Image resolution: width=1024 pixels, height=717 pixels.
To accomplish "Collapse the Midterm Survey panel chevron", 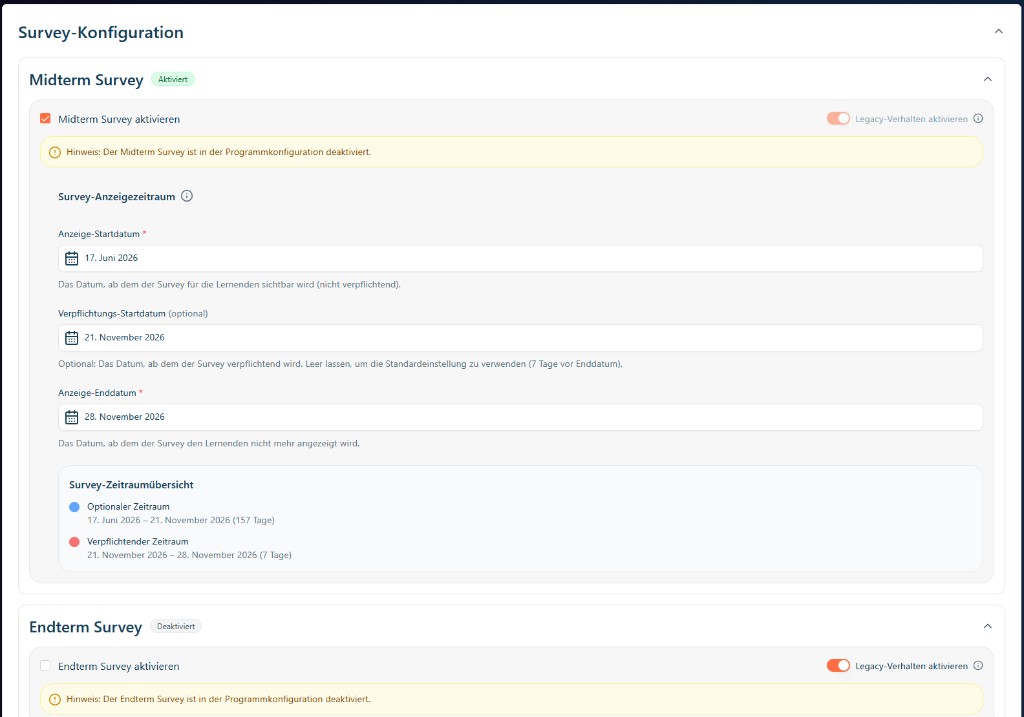I will click(x=987, y=79).
